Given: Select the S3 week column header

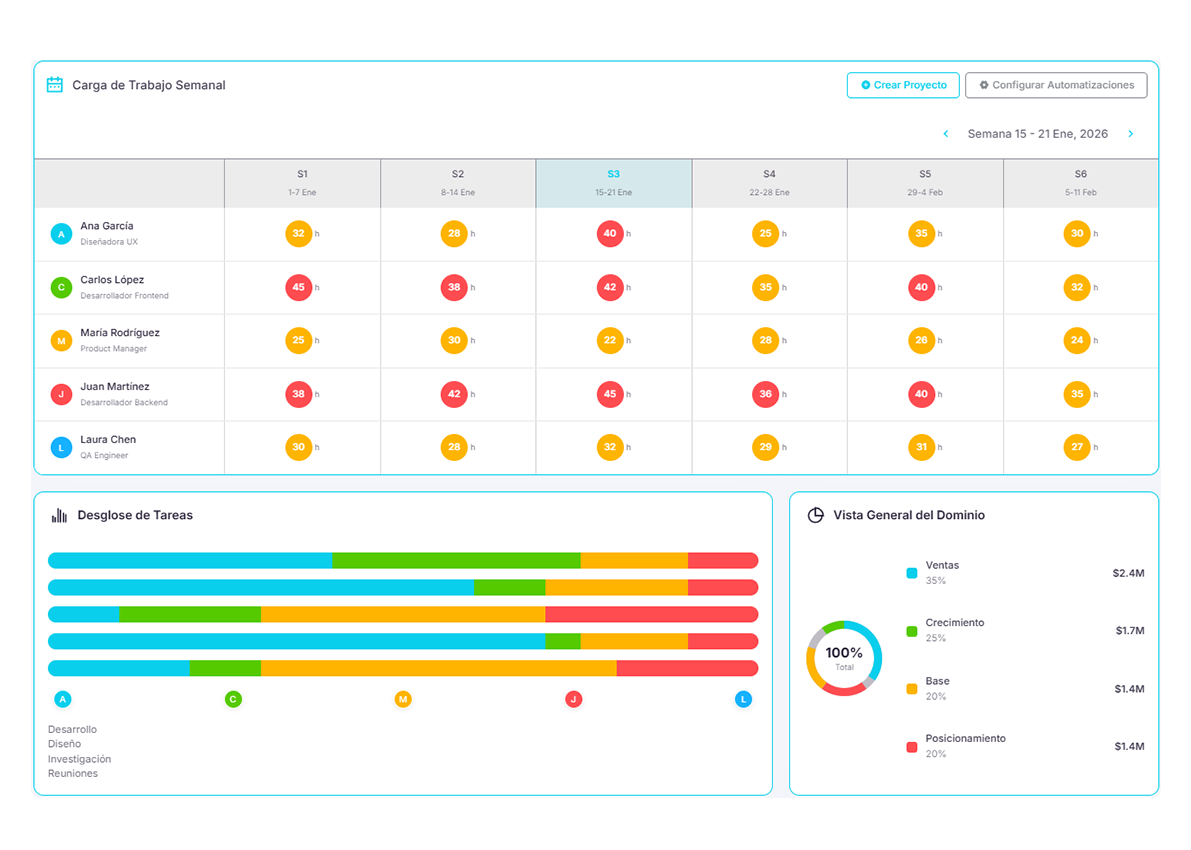Looking at the screenshot, I should (613, 183).
